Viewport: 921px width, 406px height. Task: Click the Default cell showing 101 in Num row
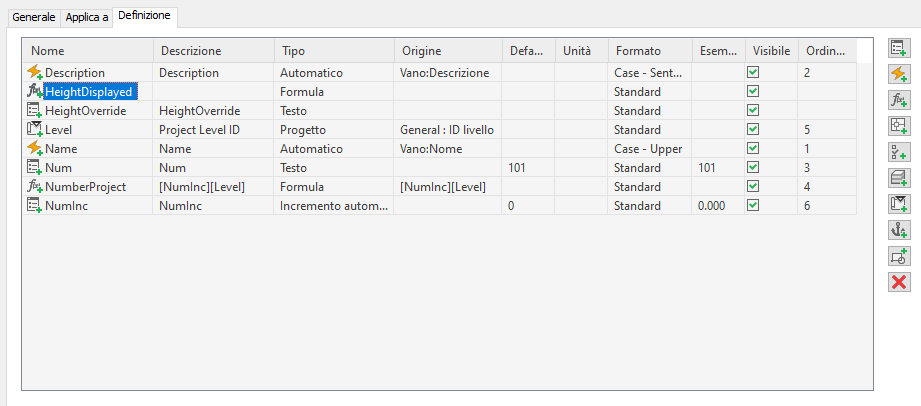[x=526, y=168]
